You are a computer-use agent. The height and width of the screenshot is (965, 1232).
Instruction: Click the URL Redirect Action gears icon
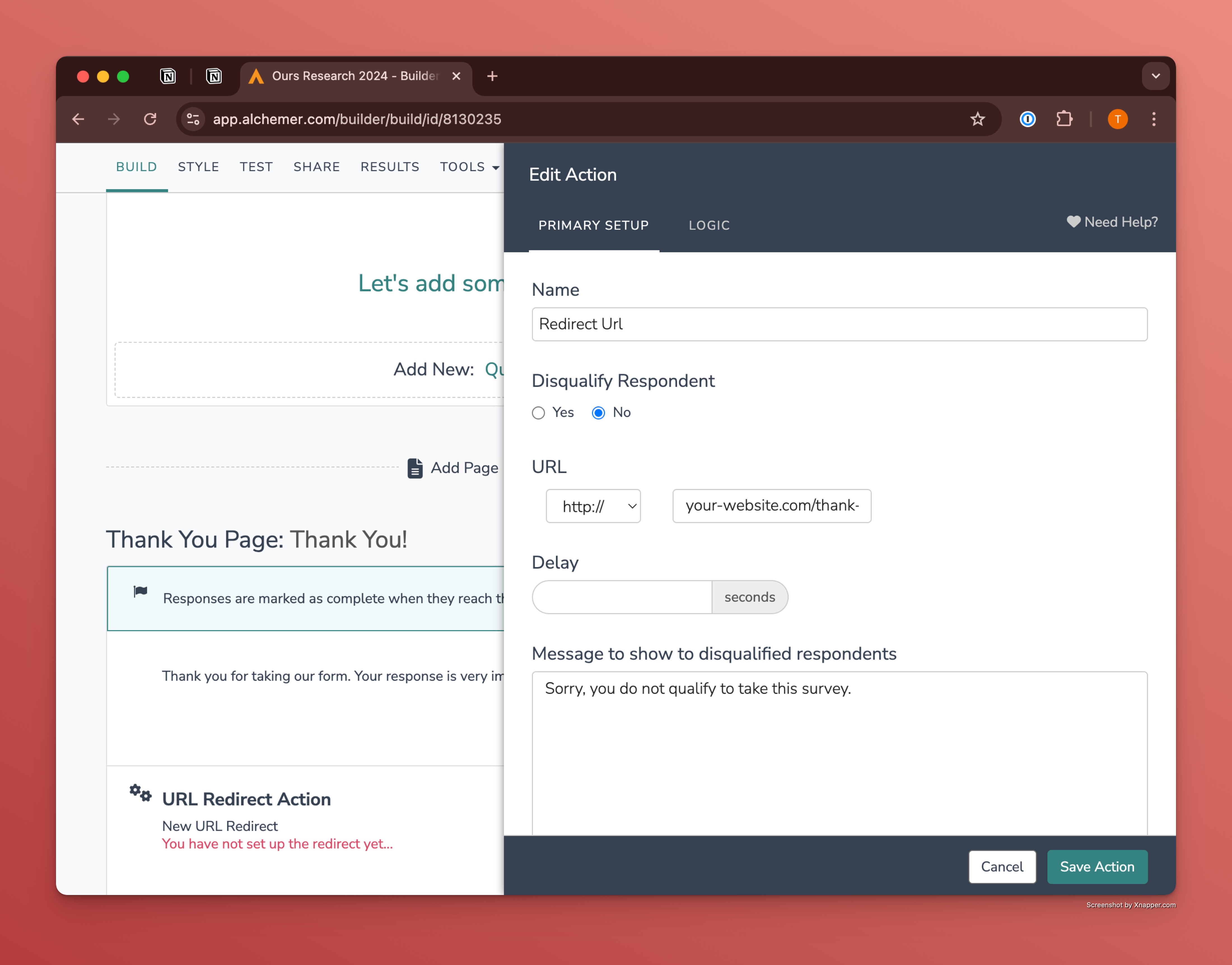pyautogui.click(x=140, y=793)
